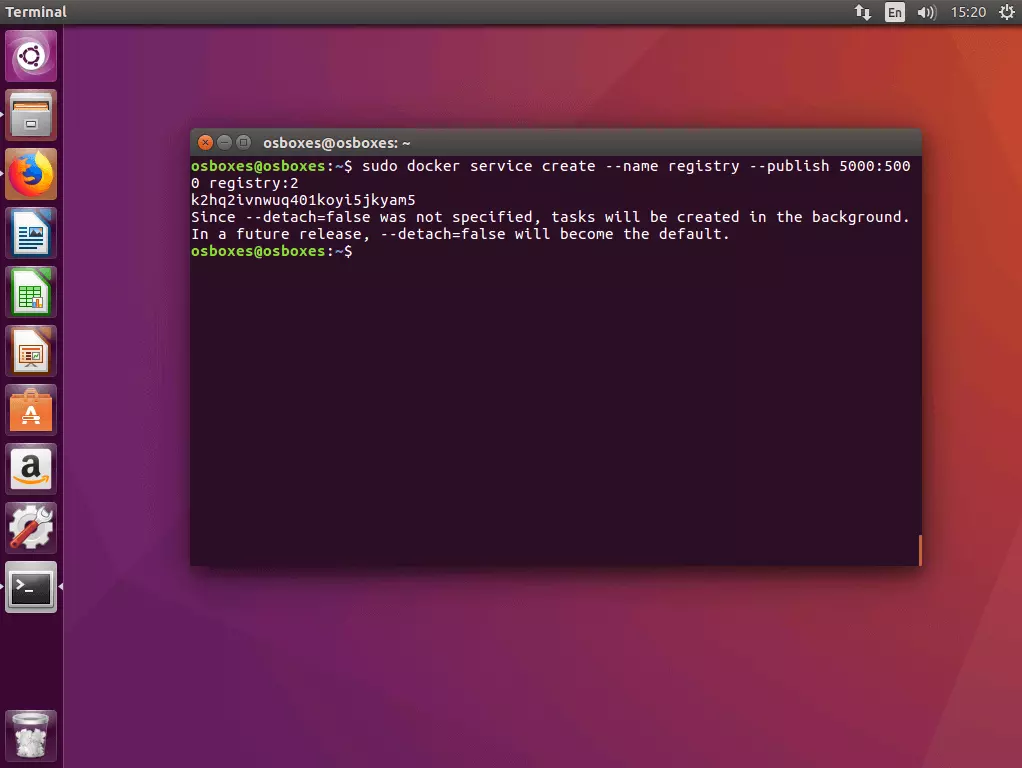This screenshot has height=768, width=1022.
Task: Minimize the terminal window
Action: (224, 142)
